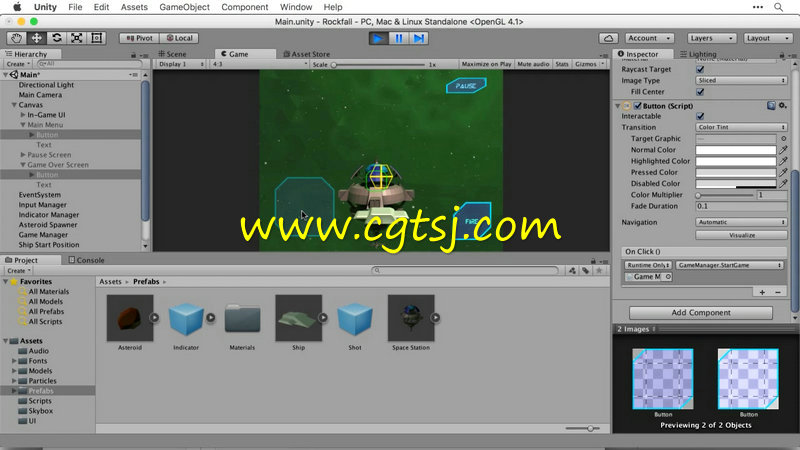Click Visualize navigation button
Screen dimensions: 800x450
pyautogui.click(x=741, y=235)
